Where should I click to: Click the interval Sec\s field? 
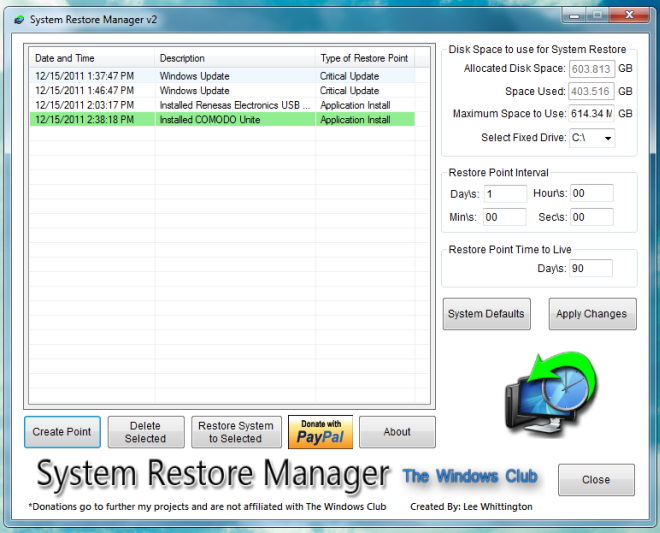pyautogui.click(x=591, y=217)
